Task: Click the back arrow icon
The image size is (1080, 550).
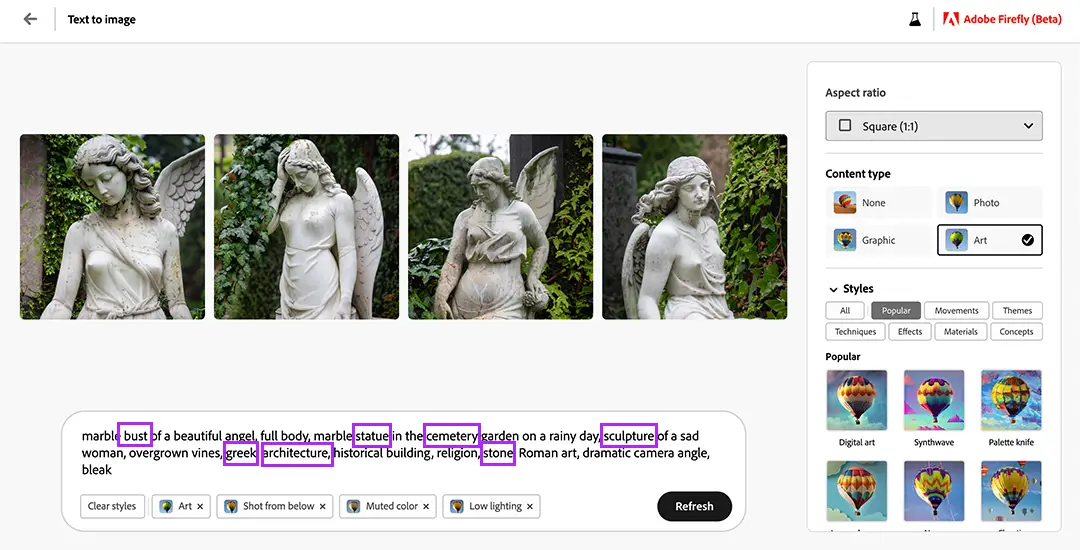Action: pos(30,19)
